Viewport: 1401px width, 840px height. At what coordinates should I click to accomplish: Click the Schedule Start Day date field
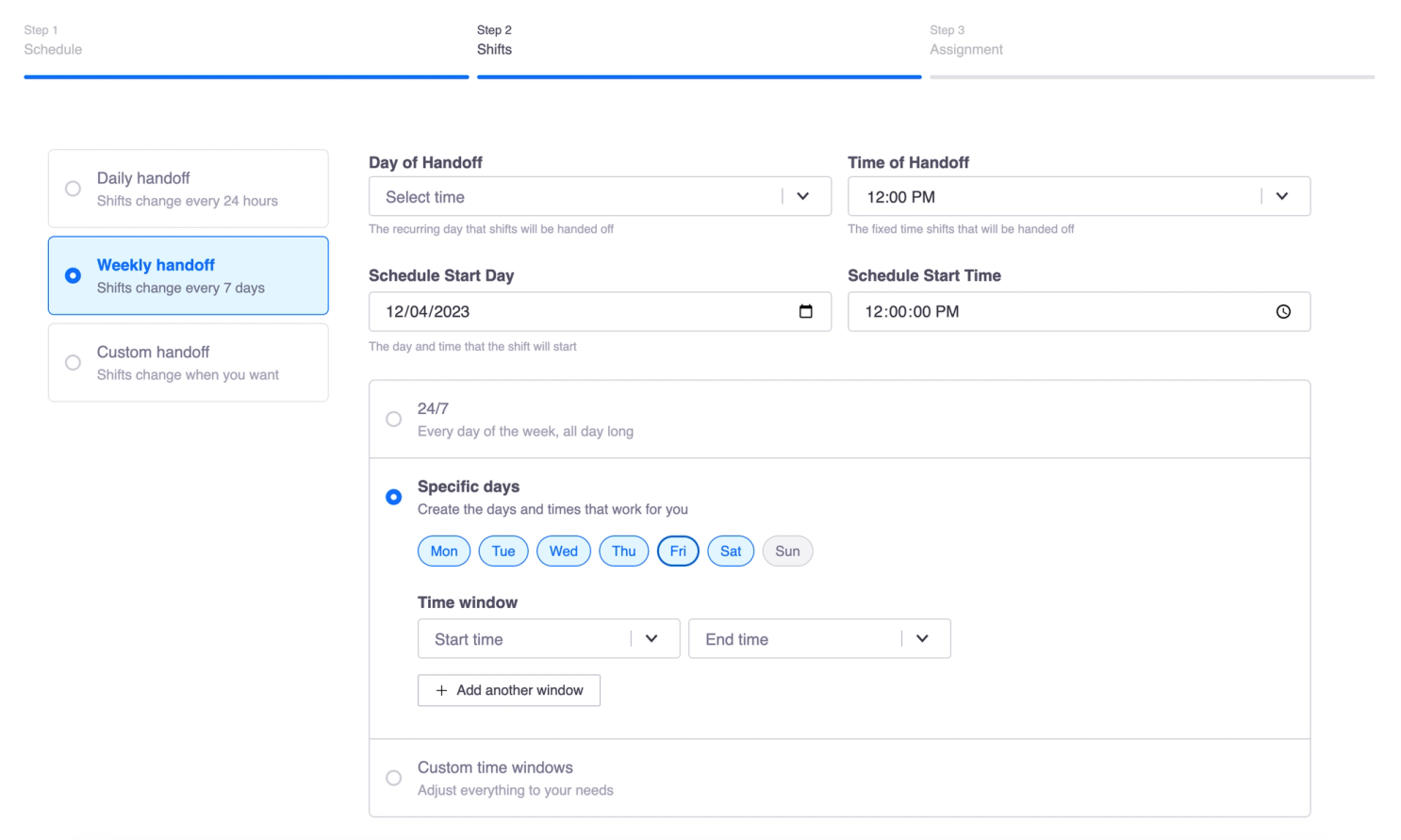600,311
